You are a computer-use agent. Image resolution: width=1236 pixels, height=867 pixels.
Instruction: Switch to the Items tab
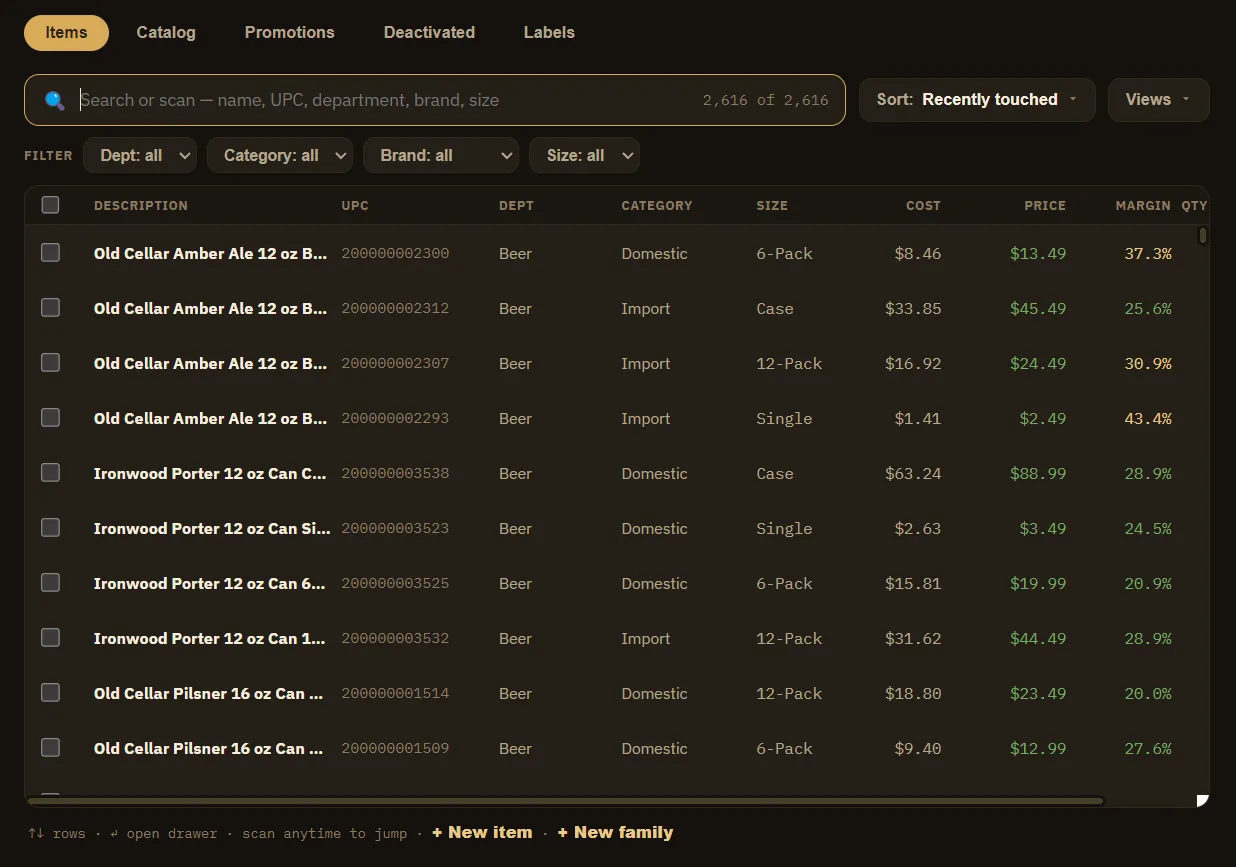66,32
